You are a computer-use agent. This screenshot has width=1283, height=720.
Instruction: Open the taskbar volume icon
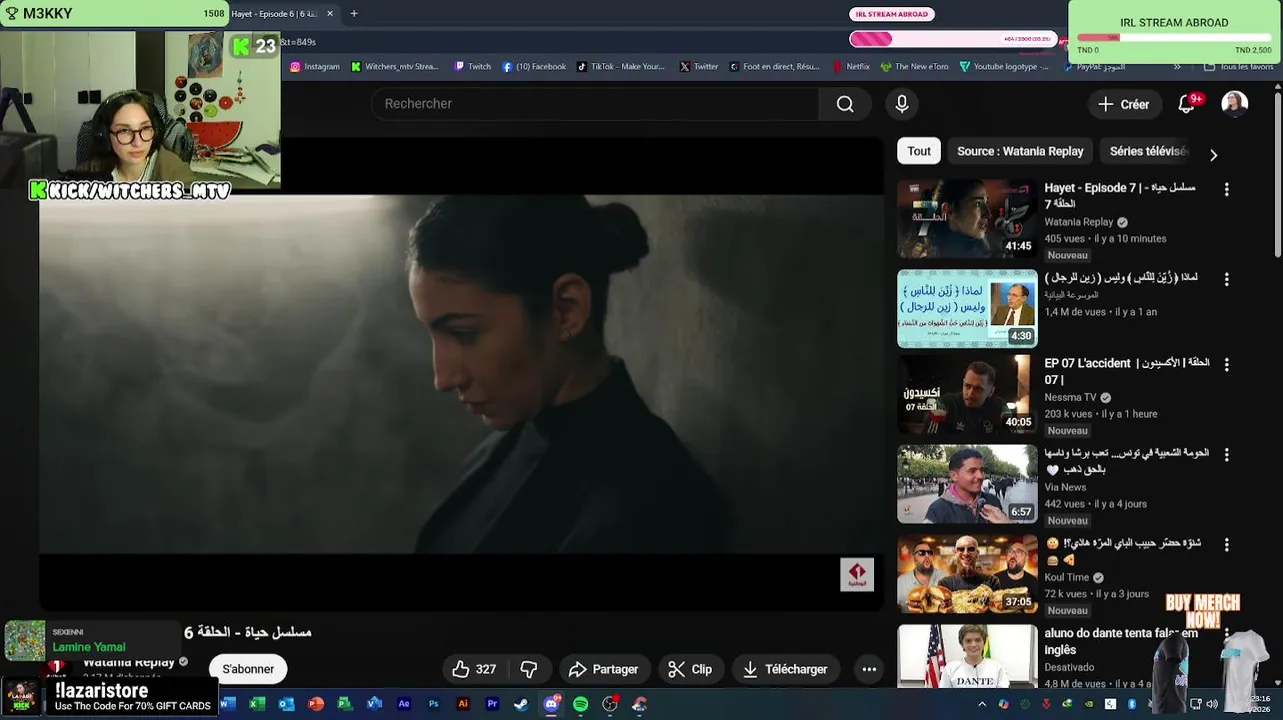click(1212, 704)
